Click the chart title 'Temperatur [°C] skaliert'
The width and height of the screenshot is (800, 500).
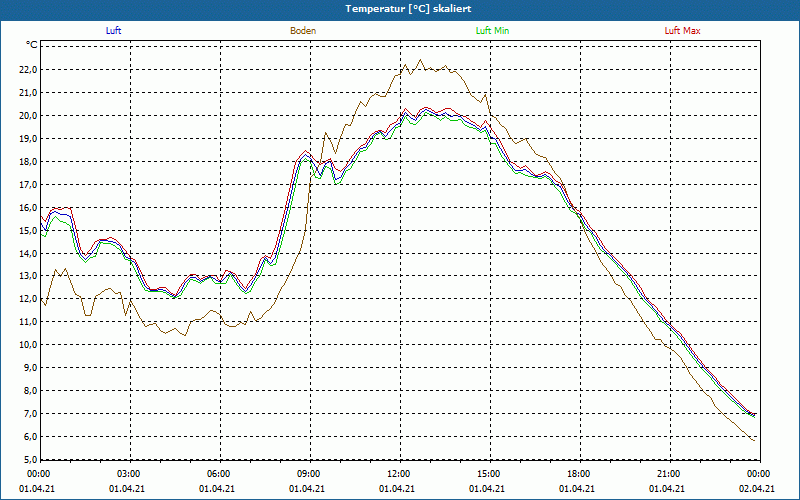coord(408,9)
